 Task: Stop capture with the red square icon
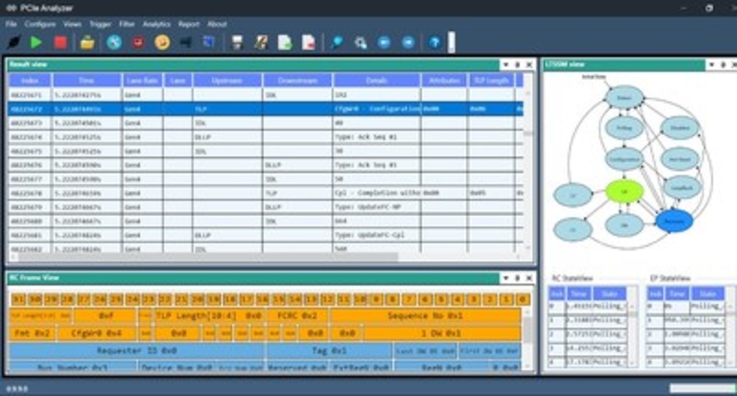60,42
